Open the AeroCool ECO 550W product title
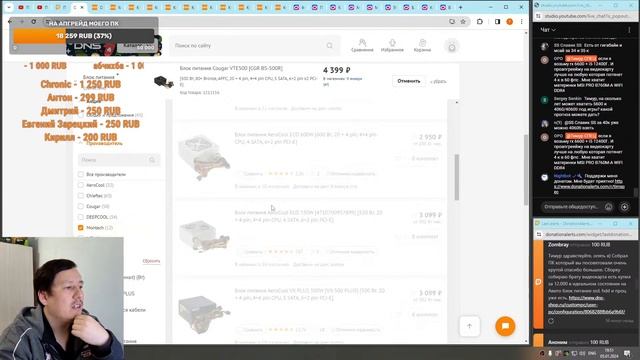 [308, 216]
